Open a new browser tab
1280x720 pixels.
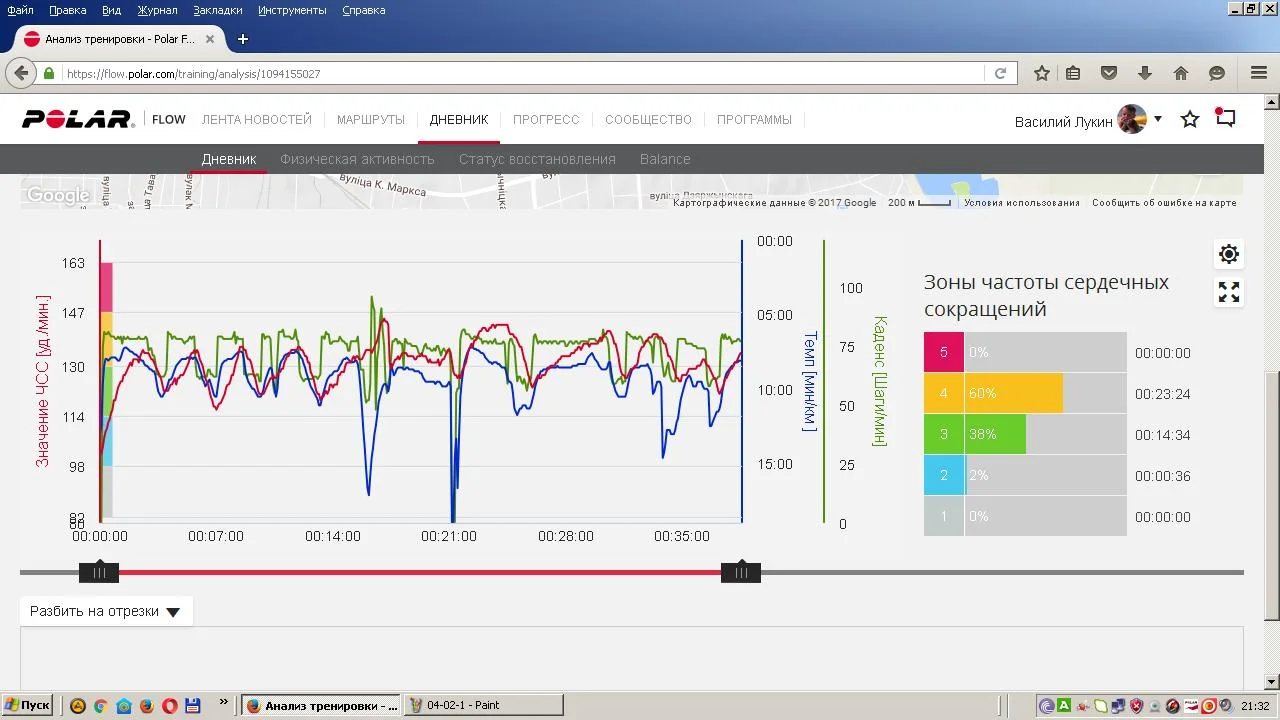coord(242,39)
